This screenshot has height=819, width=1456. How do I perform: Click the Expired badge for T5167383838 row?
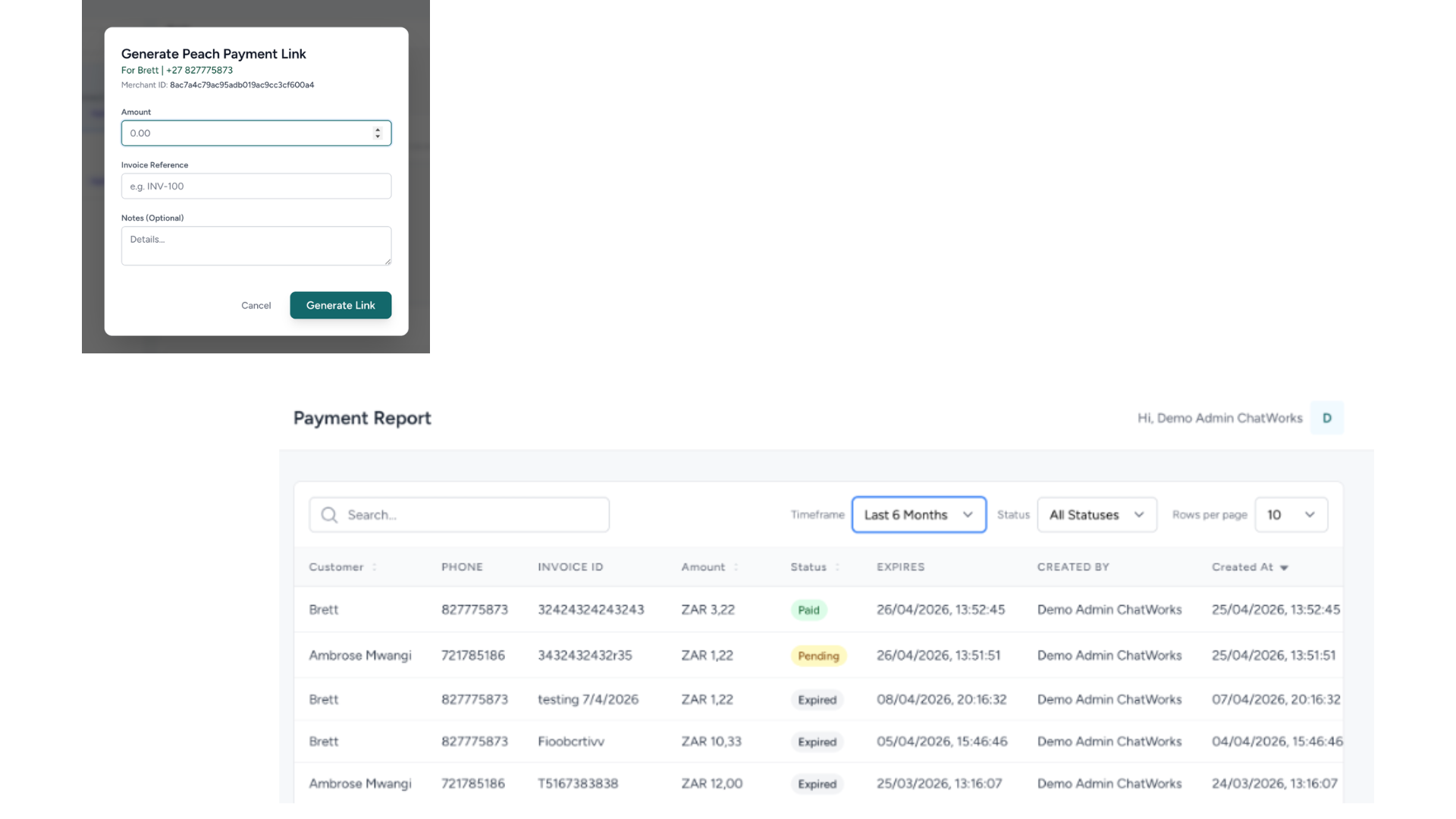coord(817,784)
